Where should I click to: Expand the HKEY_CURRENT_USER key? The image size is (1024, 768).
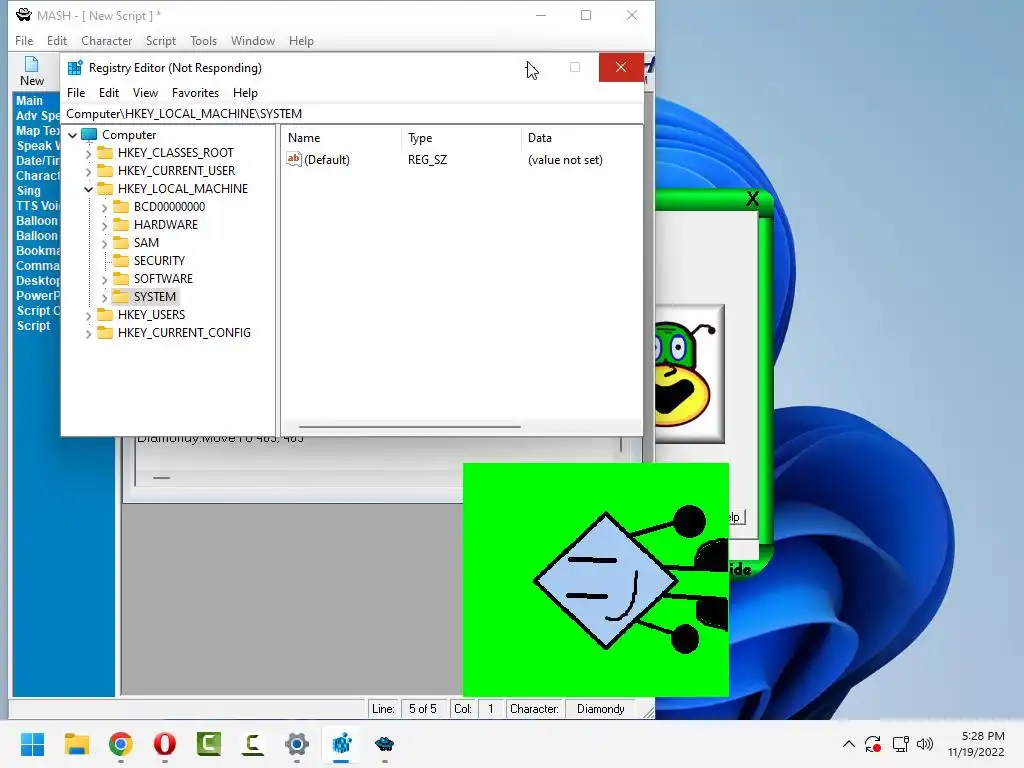tap(88, 171)
